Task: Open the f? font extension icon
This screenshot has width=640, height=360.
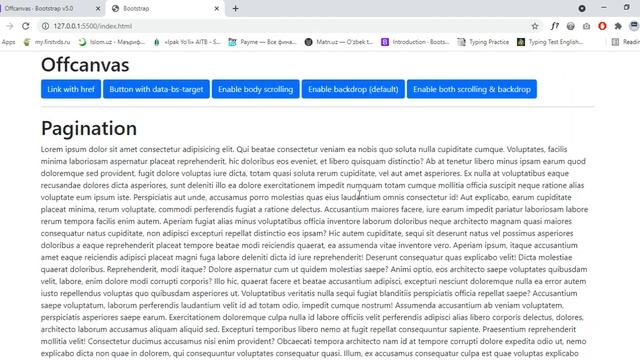Action: coord(554,26)
